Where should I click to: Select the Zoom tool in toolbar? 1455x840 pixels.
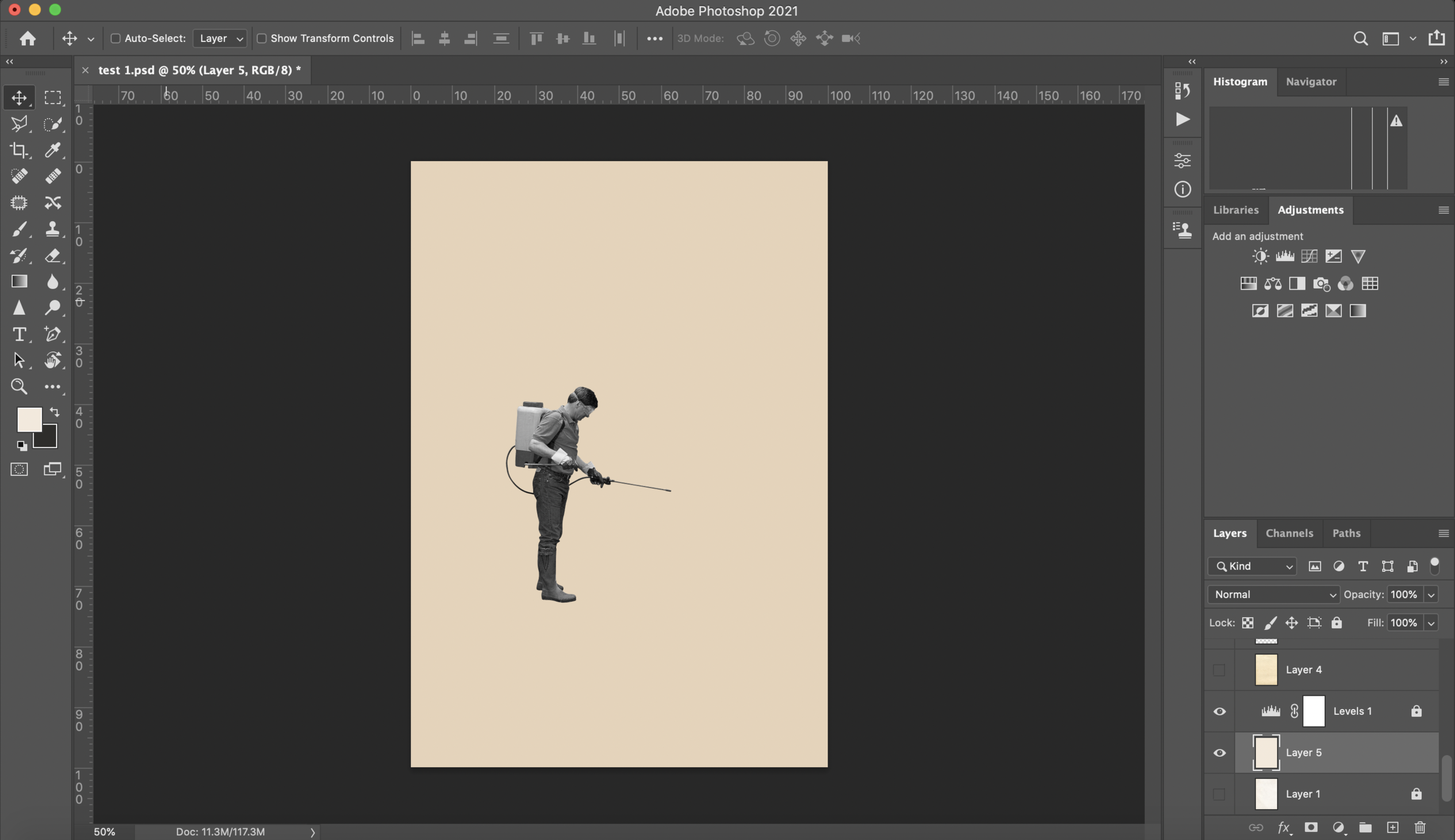coord(19,386)
